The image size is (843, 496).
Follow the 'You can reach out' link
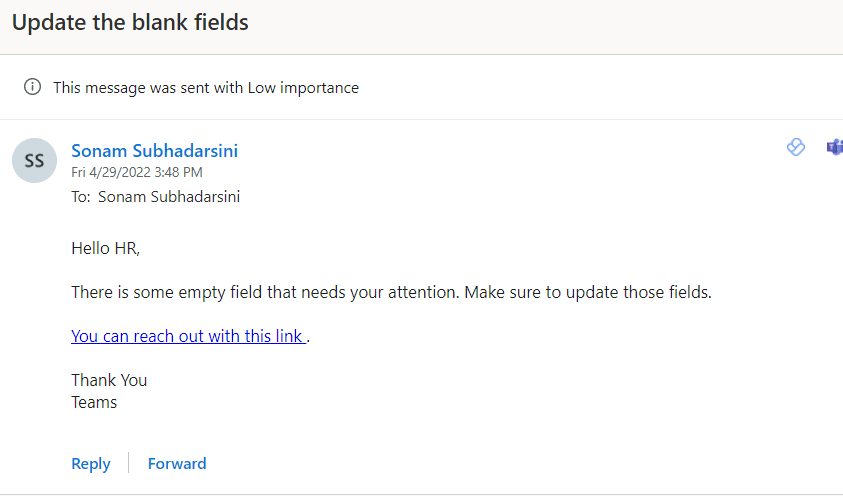[x=188, y=336]
